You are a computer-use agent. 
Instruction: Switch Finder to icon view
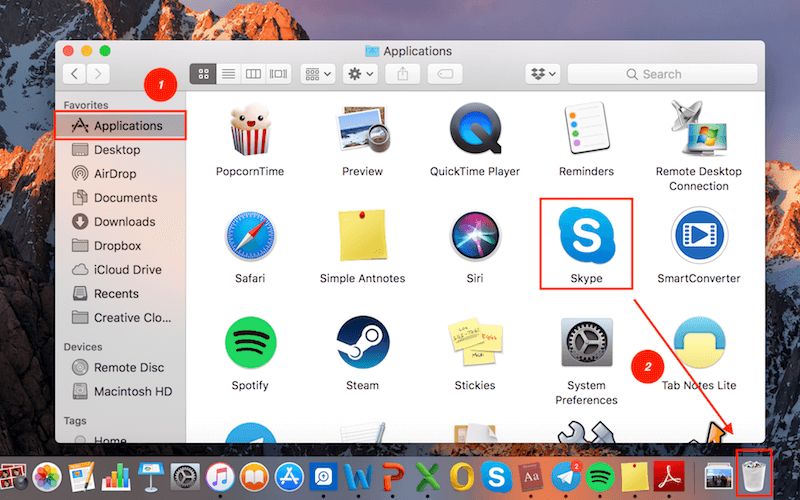coord(203,74)
